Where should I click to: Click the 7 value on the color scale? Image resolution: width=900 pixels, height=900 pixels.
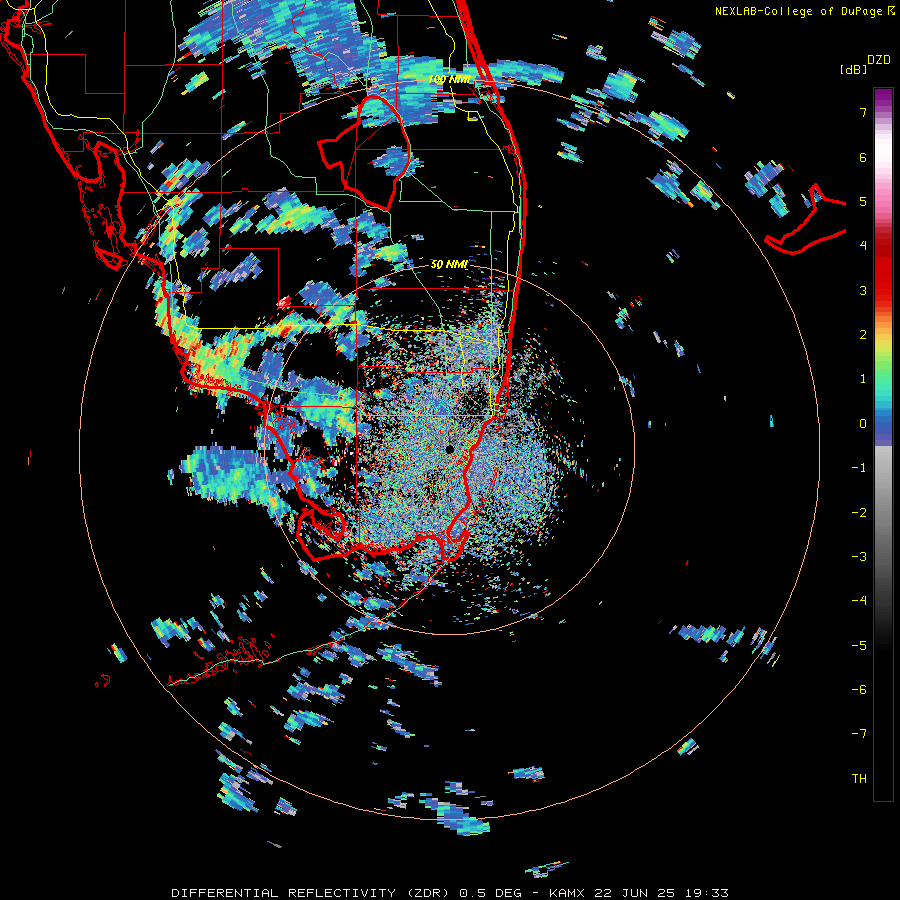coord(863,112)
